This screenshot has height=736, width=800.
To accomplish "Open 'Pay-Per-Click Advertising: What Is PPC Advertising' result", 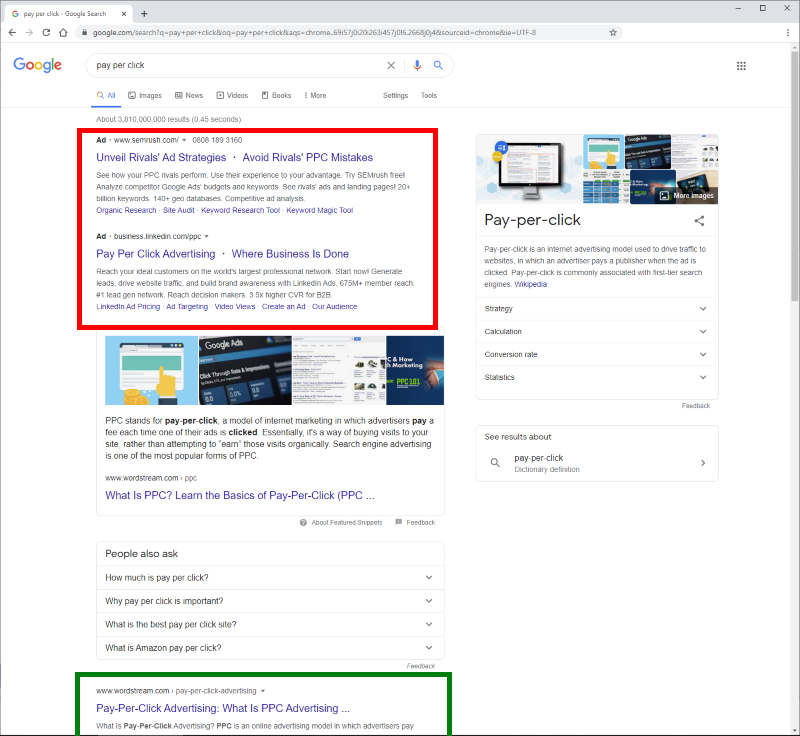I will [x=223, y=708].
